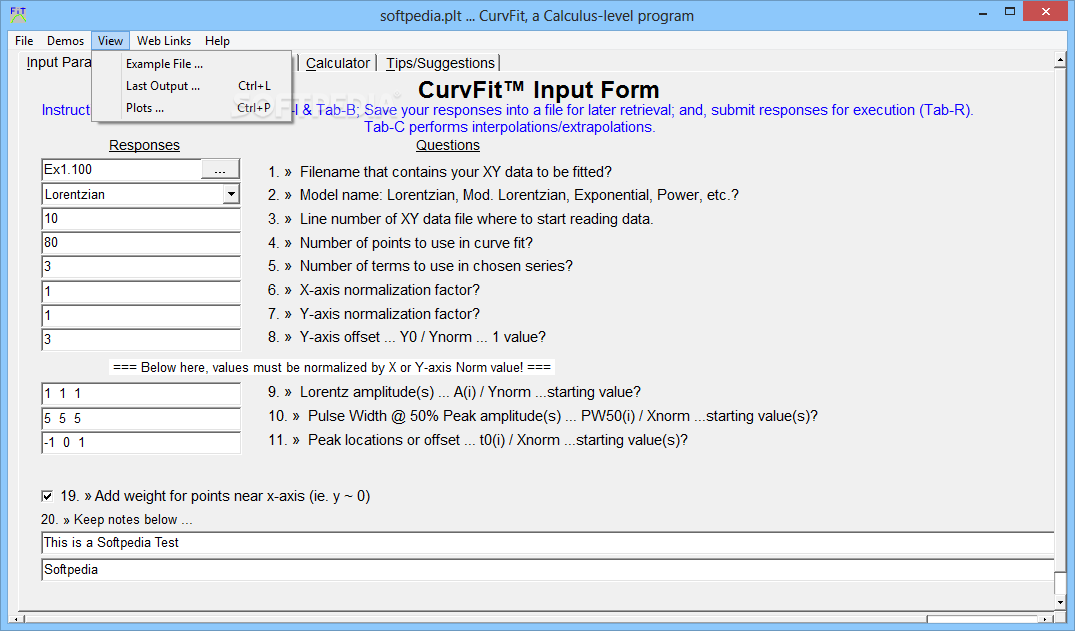Viewport: 1075px width, 631px height.
Task: Edit the start line number field showing 10
Action: tap(141, 219)
